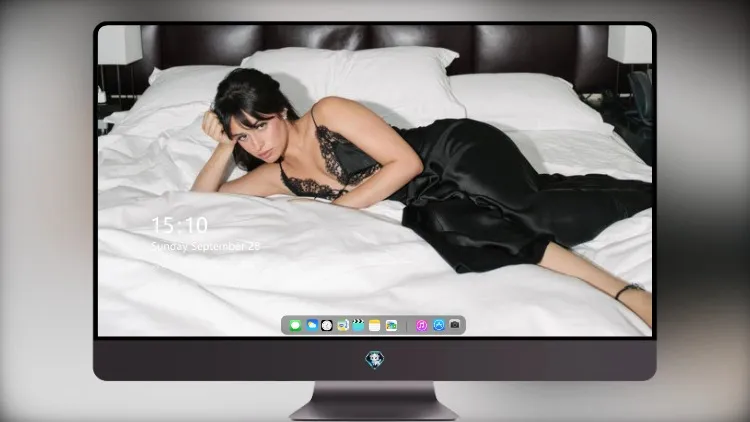Open the clapperboard video app in dock

358,325
